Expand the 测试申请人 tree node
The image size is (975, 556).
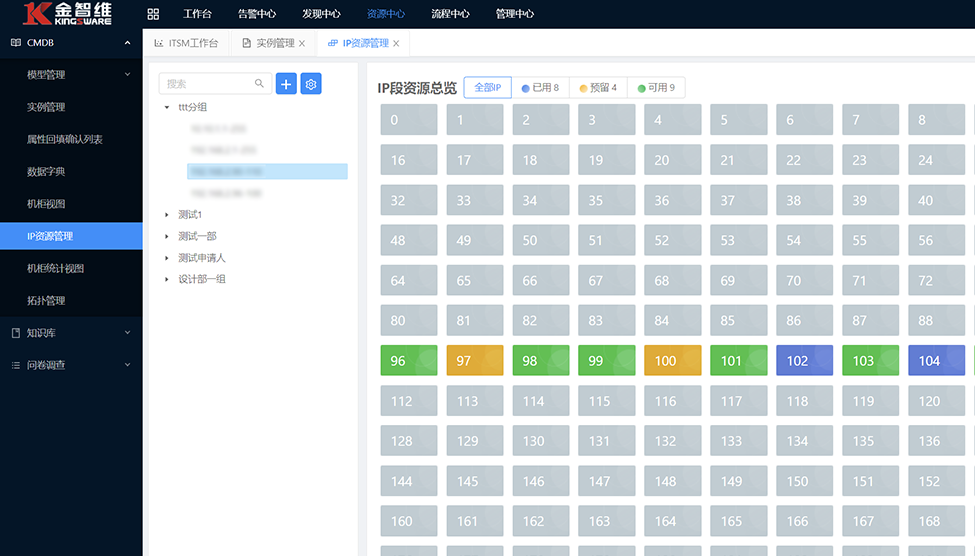coord(167,257)
